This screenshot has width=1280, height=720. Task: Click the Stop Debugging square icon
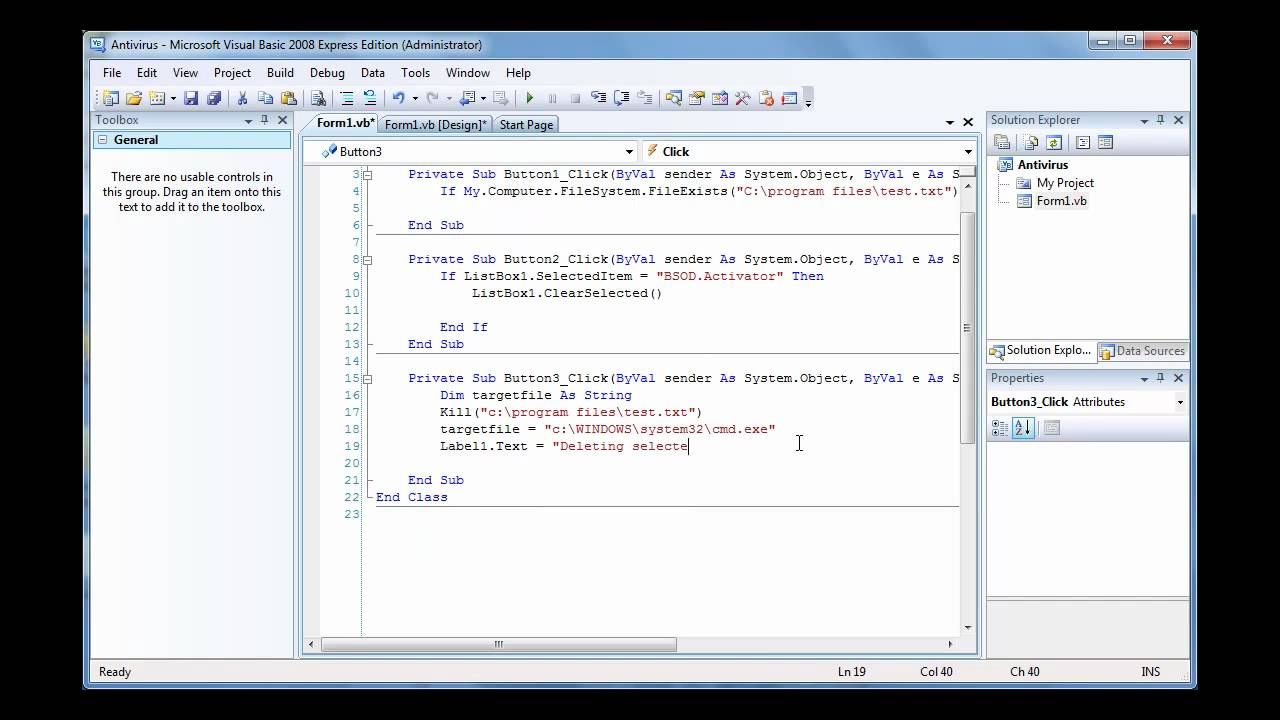[575, 98]
